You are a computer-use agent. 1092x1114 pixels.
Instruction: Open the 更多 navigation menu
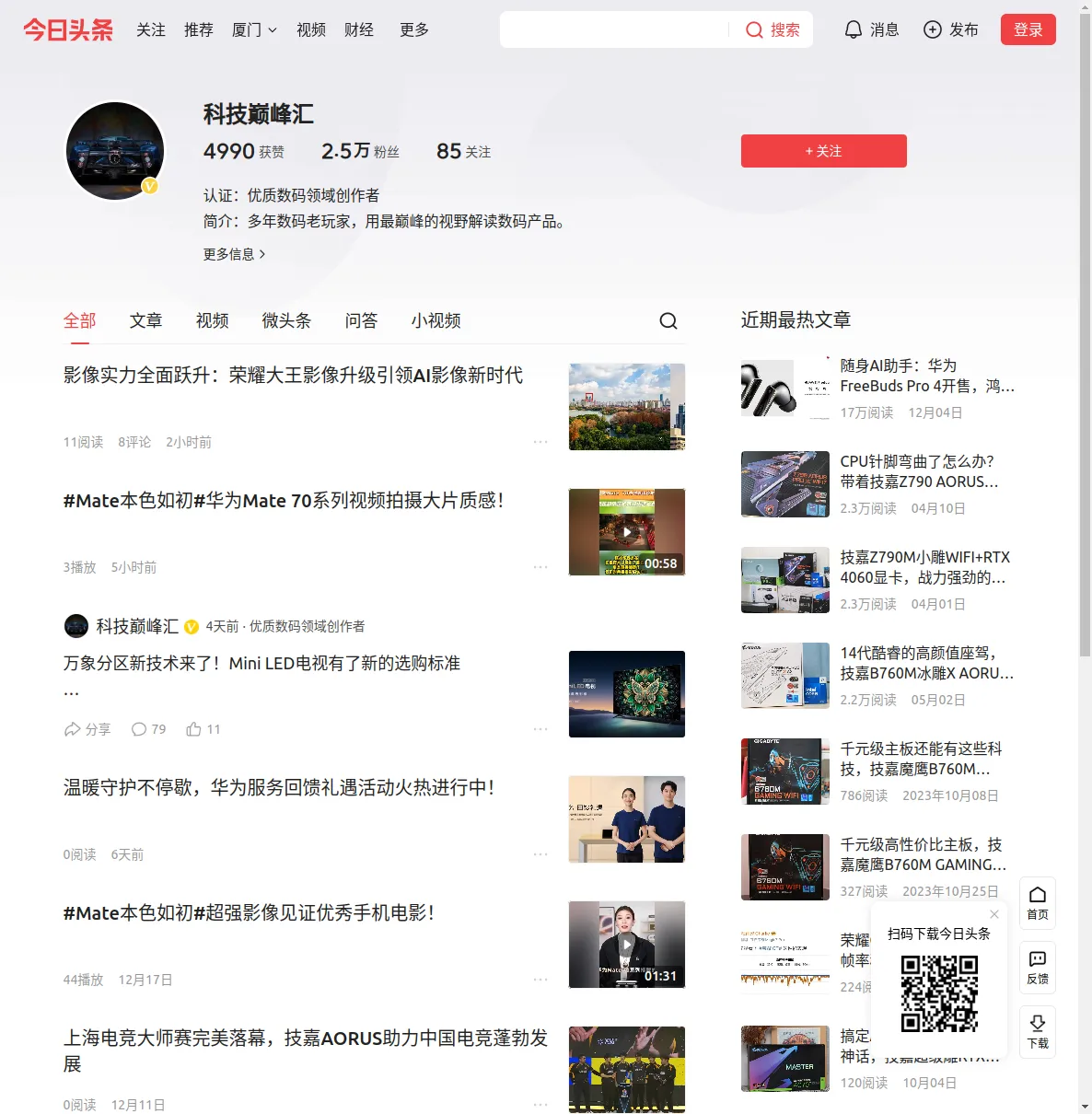414,29
